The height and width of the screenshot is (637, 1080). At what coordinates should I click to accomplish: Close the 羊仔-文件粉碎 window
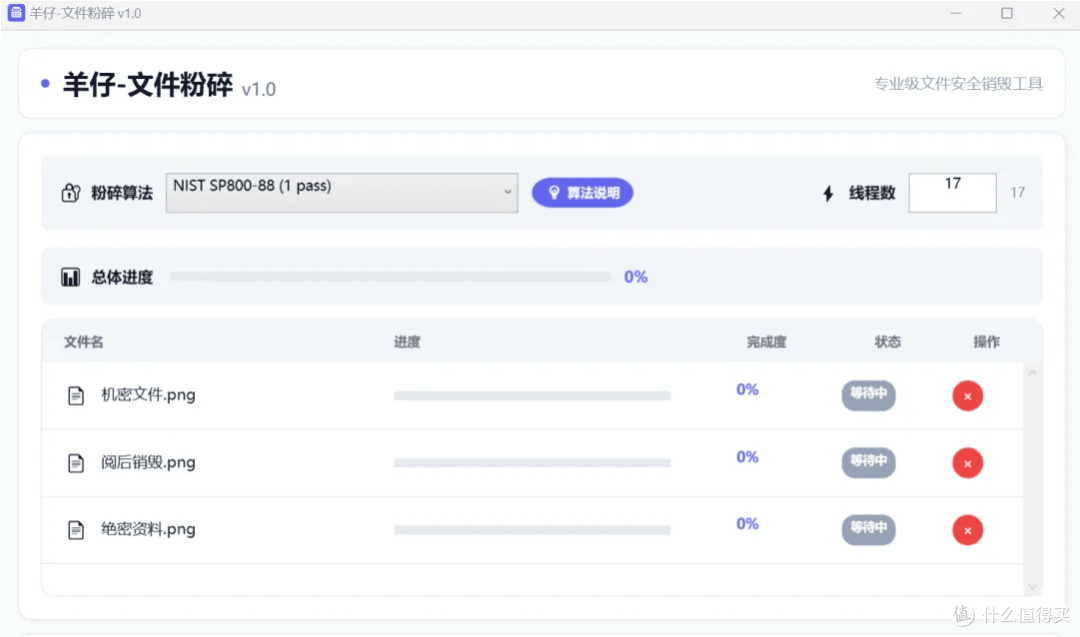point(1059,13)
